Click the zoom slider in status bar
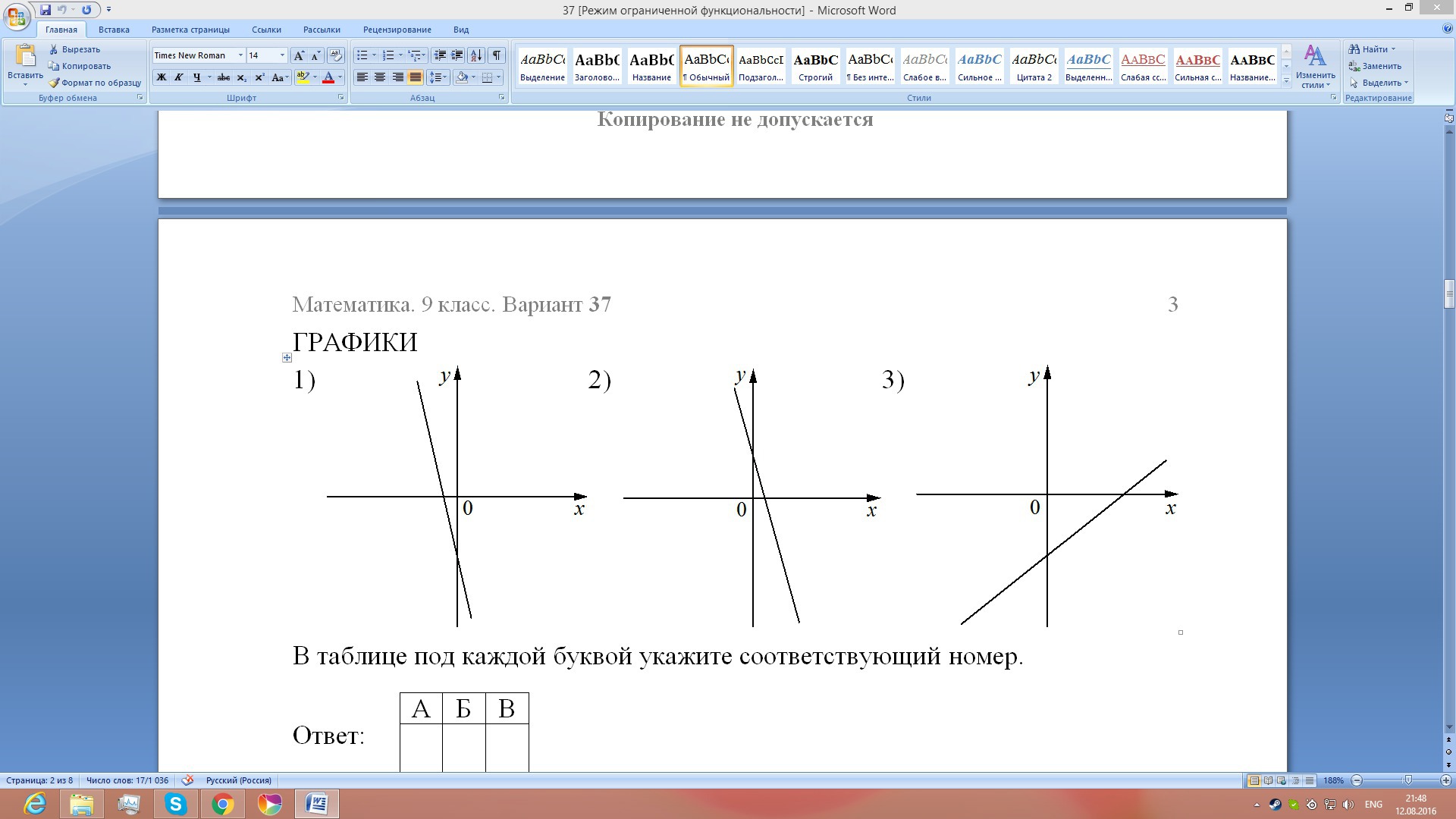This screenshot has width=1456, height=819. [1407, 780]
